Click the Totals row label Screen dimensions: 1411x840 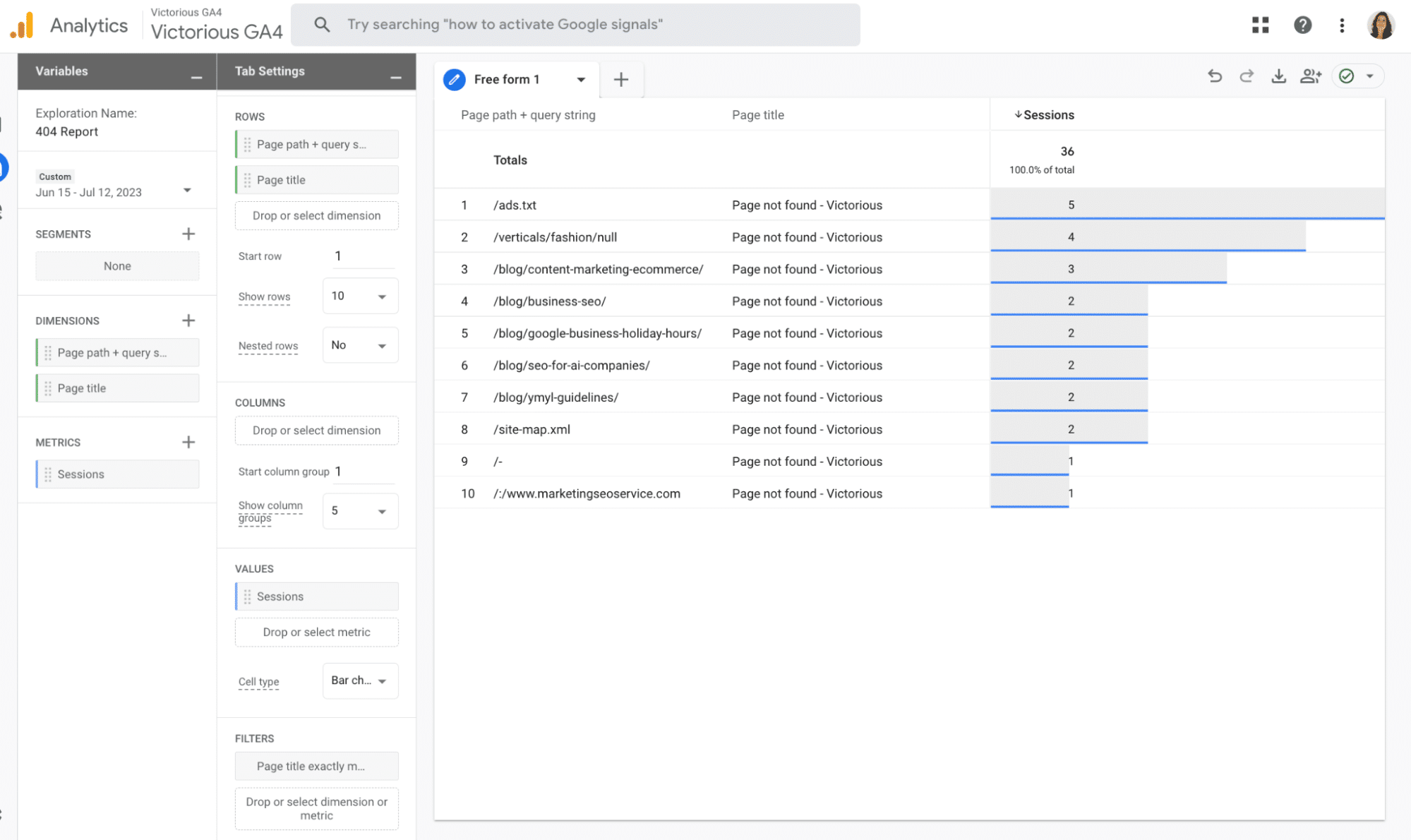[510, 160]
